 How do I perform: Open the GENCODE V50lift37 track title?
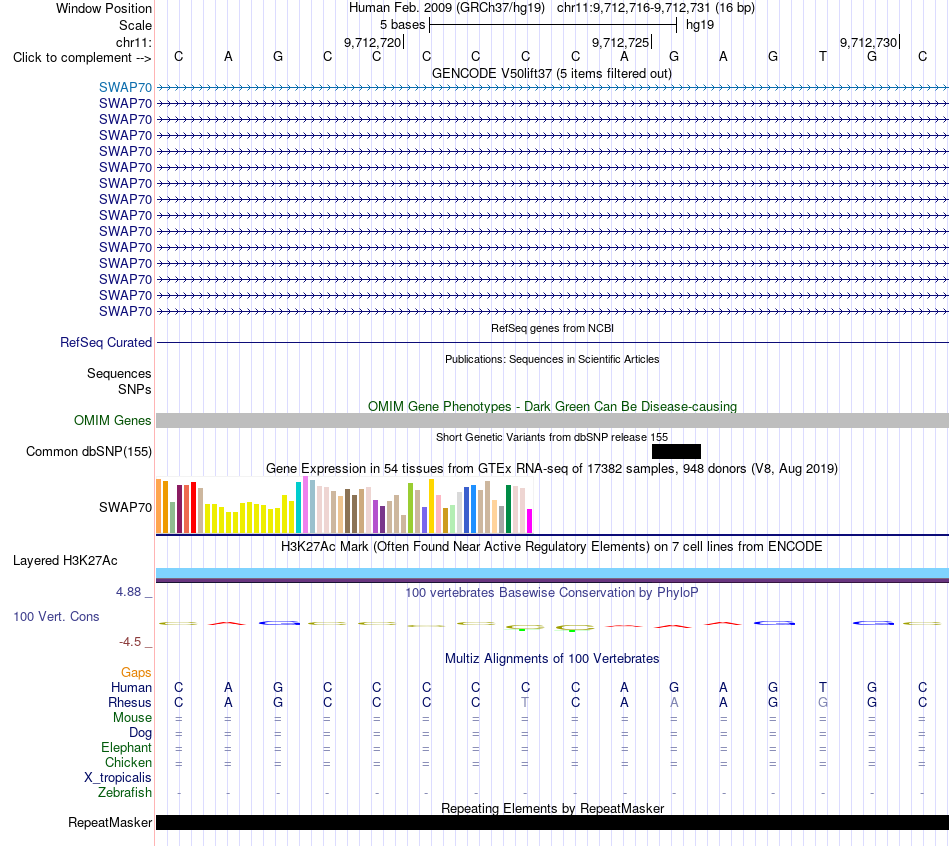click(x=552, y=73)
